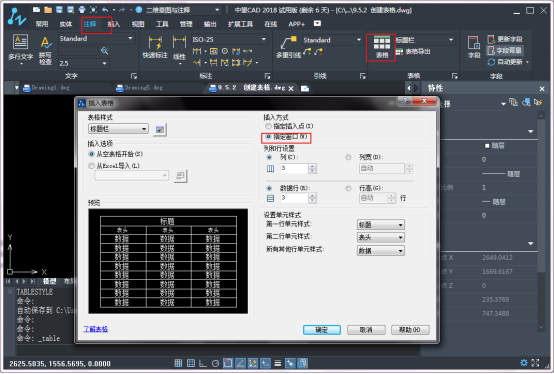
Task: Open the workspace 二维草图与注释 dropdown
Action: (x=183, y=10)
